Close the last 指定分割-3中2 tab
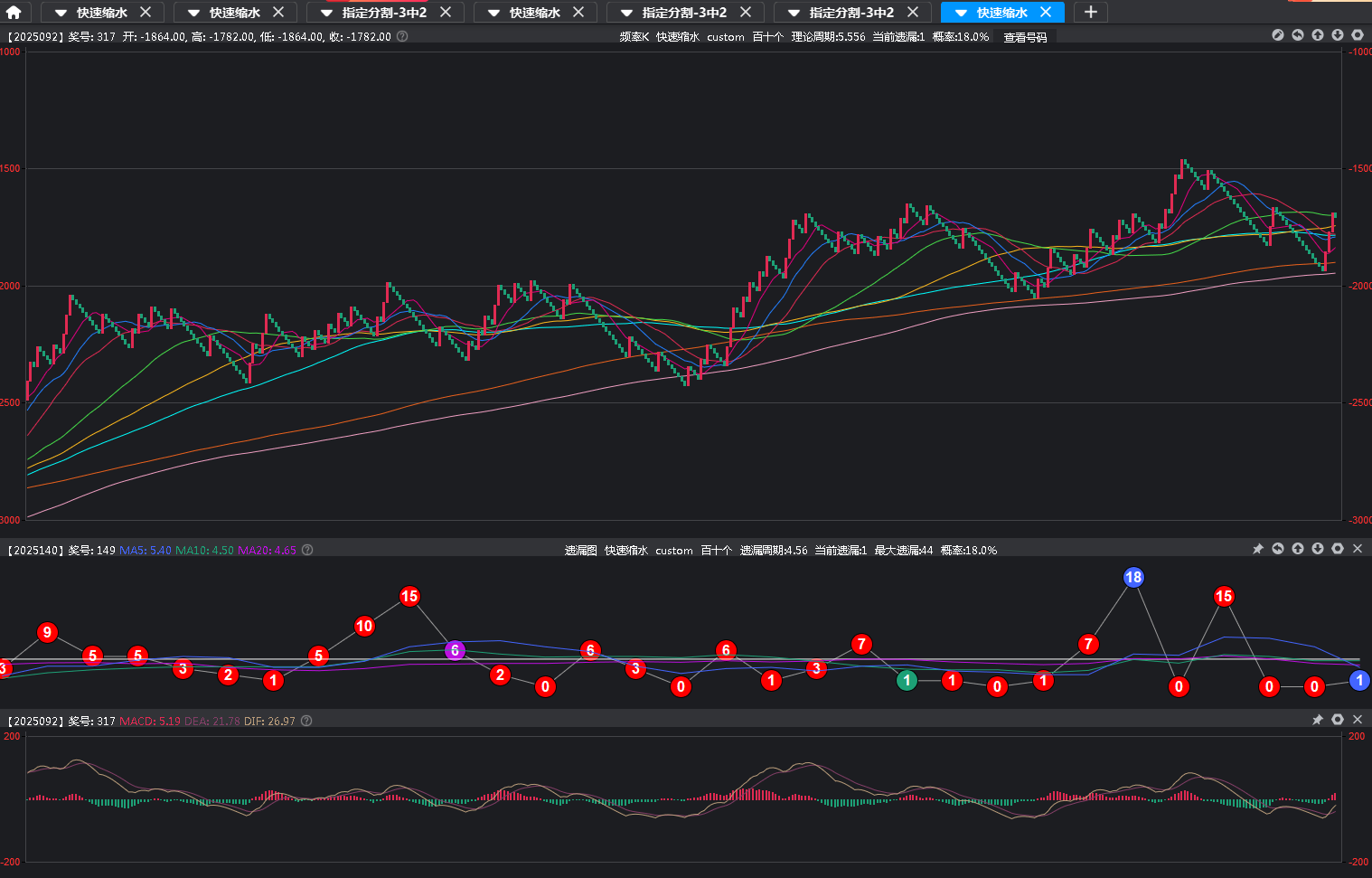The height and width of the screenshot is (878, 1372). coord(913,12)
